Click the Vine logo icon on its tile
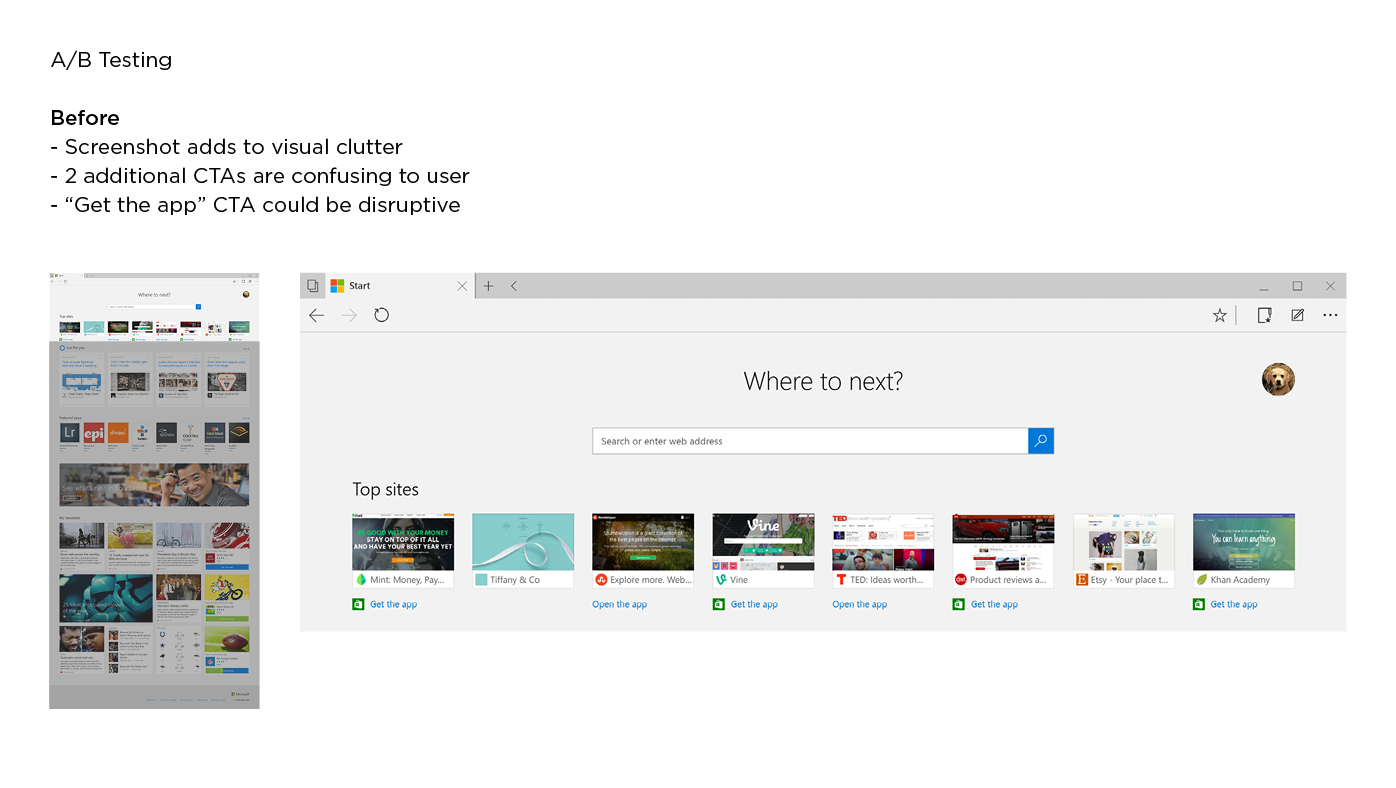 pos(719,578)
